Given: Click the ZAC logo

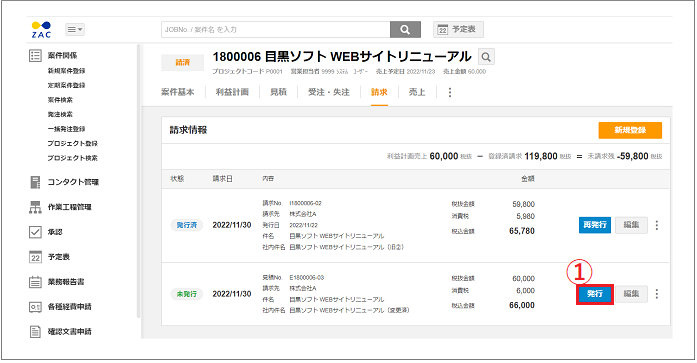Looking at the screenshot, I should tap(41, 29).
